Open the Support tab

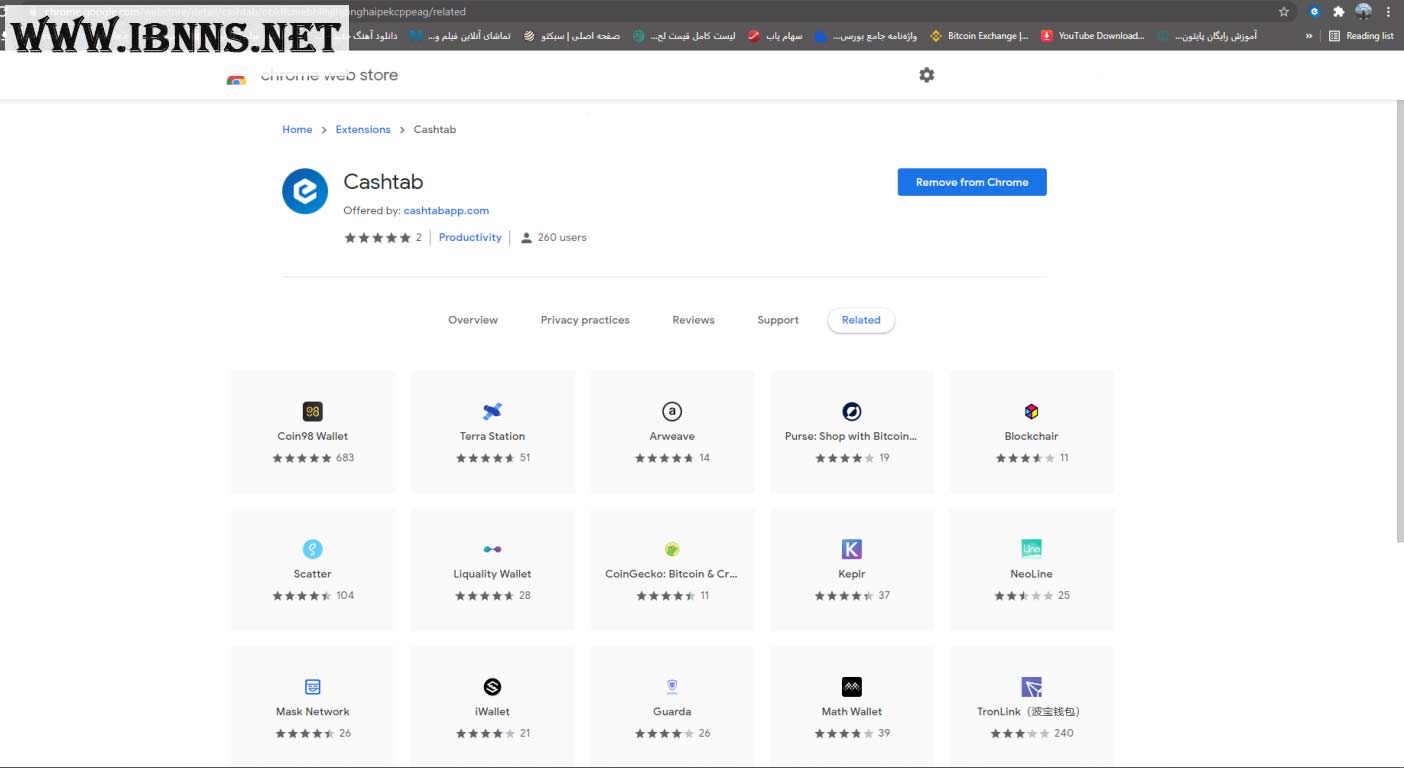[x=778, y=320]
